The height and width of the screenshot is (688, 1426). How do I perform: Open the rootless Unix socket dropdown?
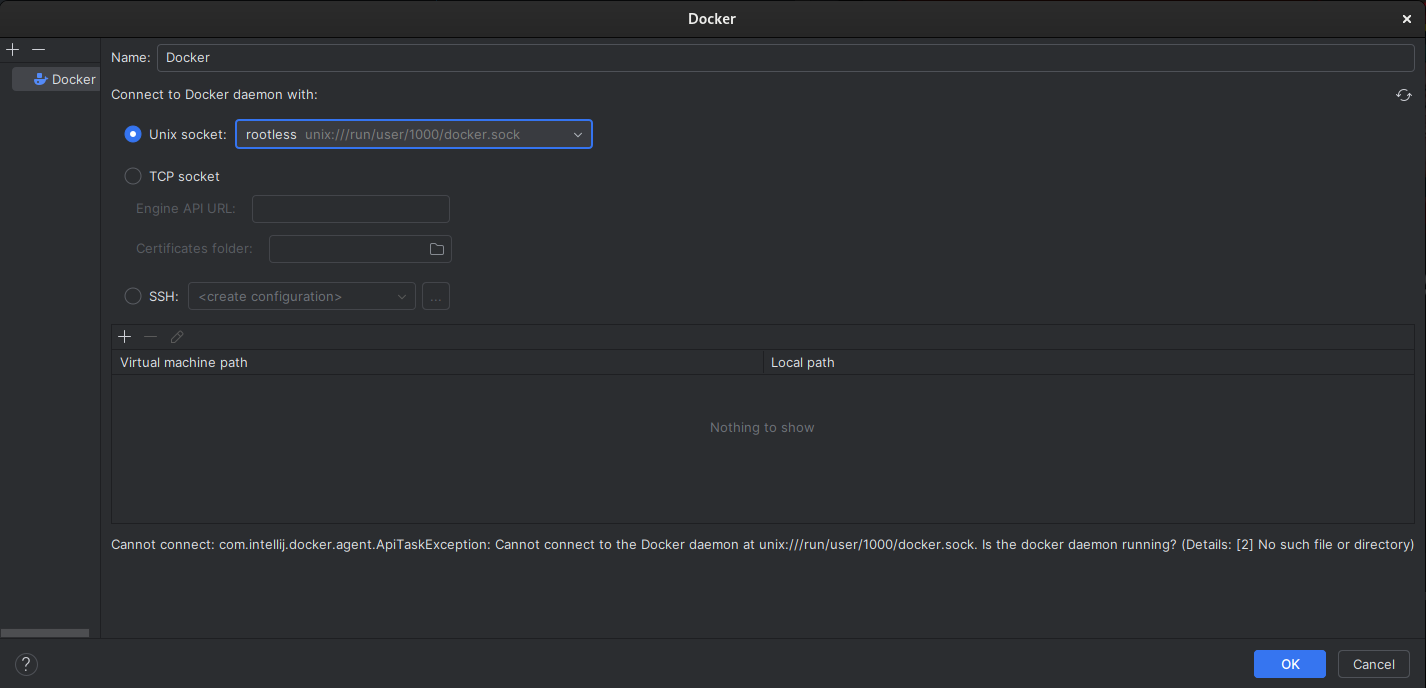577,133
